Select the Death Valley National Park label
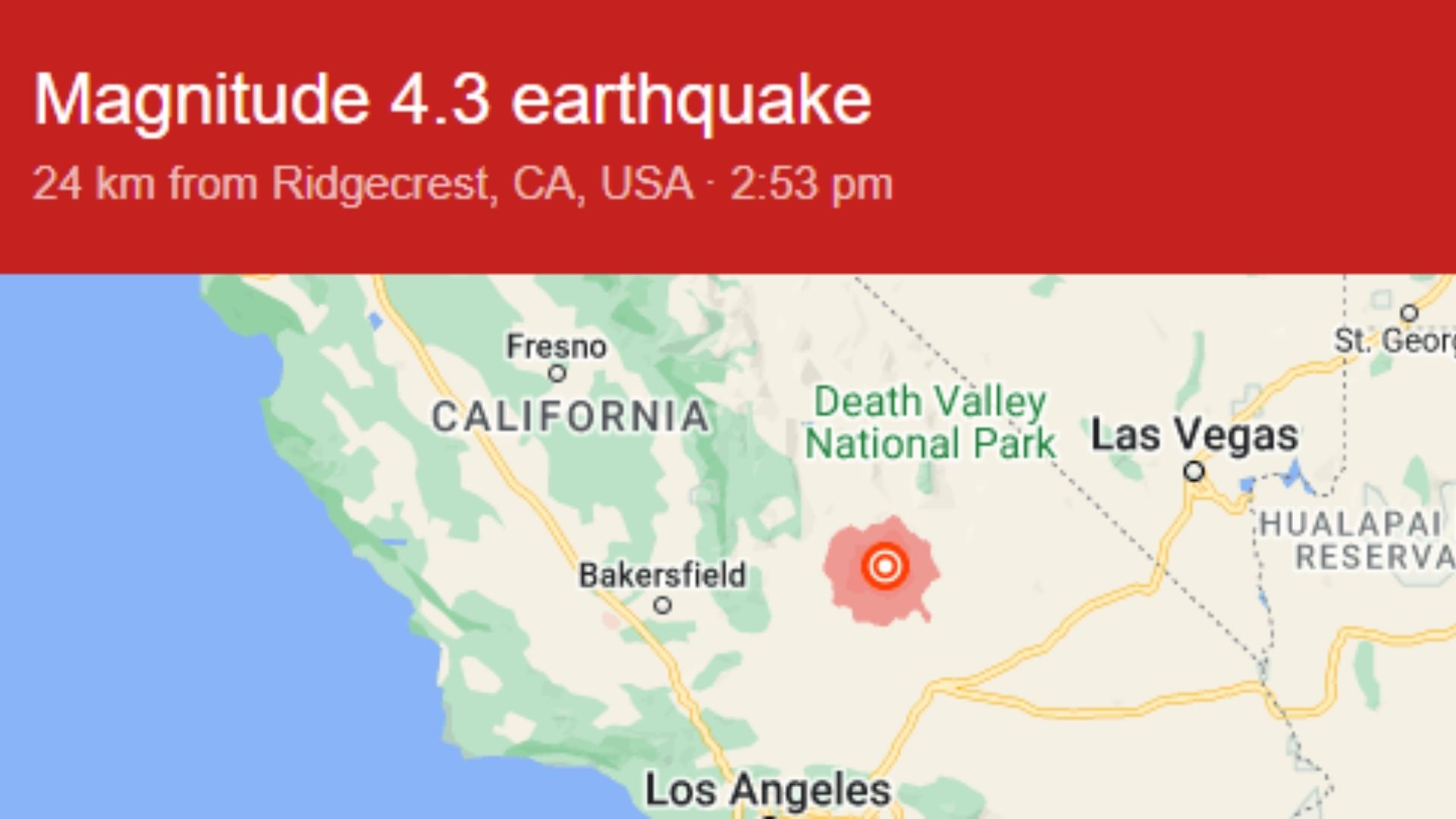This screenshot has height=819, width=1456. tap(930, 422)
